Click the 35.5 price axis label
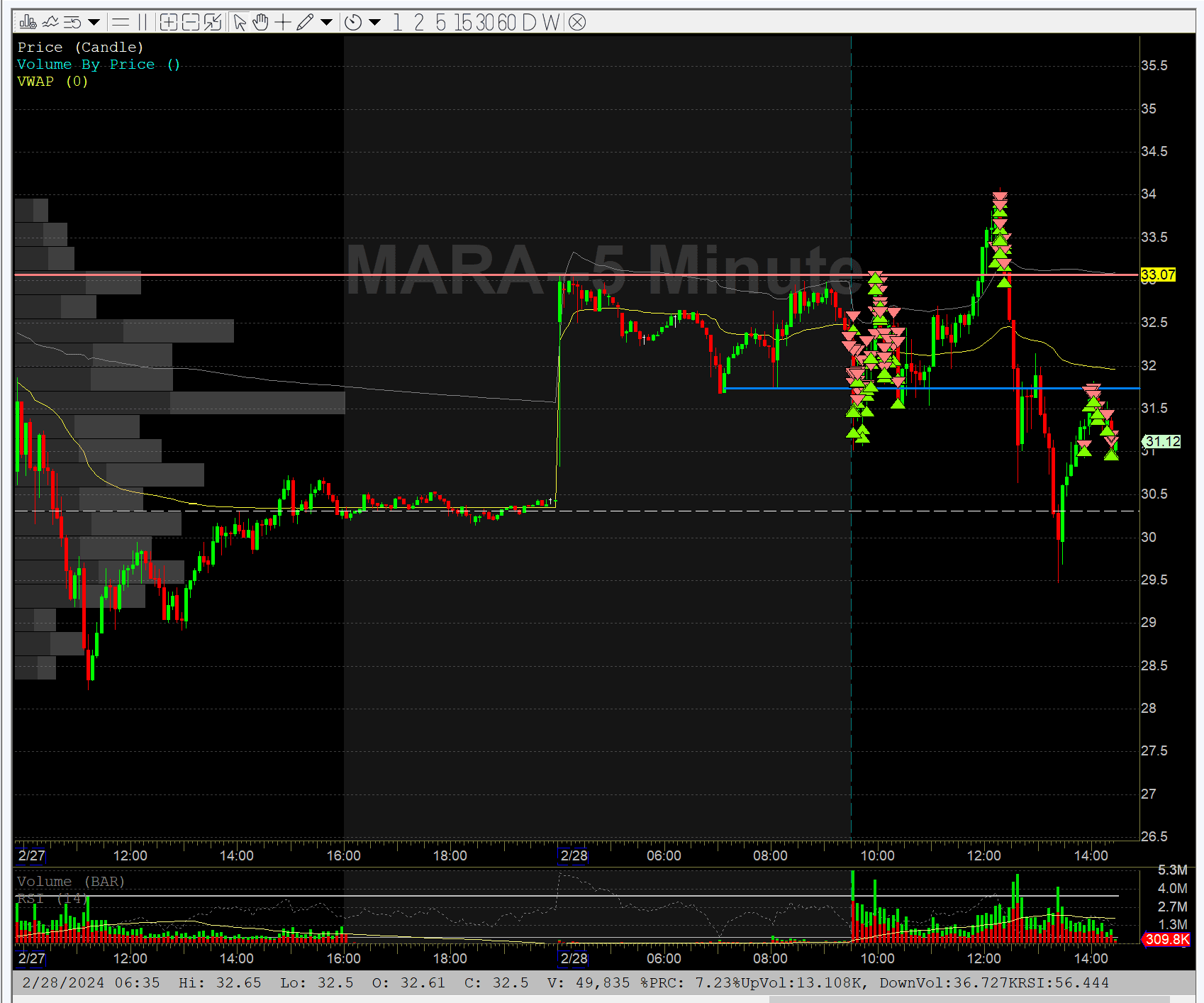Screen dimensions: 1204x1003 [1154, 66]
